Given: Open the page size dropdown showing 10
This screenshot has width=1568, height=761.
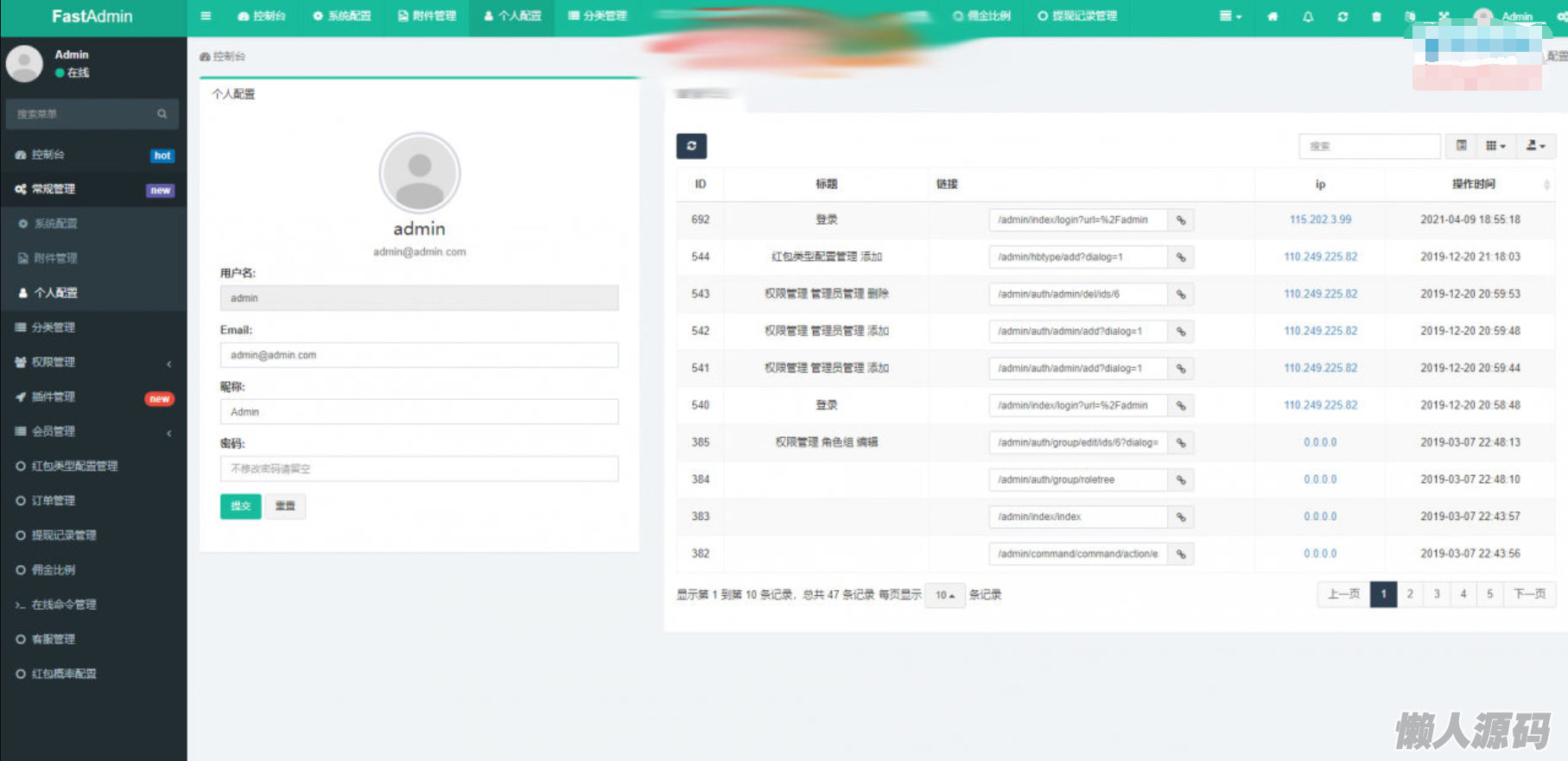Looking at the screenshot, I should click(x=944, y=595).
